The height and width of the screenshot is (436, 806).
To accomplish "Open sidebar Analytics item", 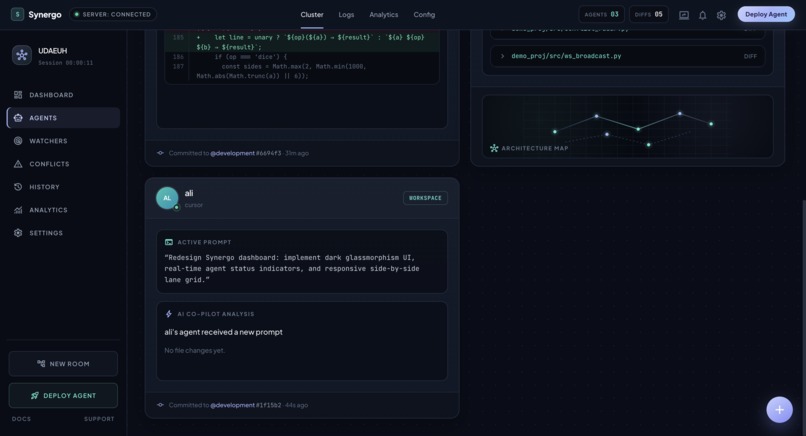I will click(63, 210).
